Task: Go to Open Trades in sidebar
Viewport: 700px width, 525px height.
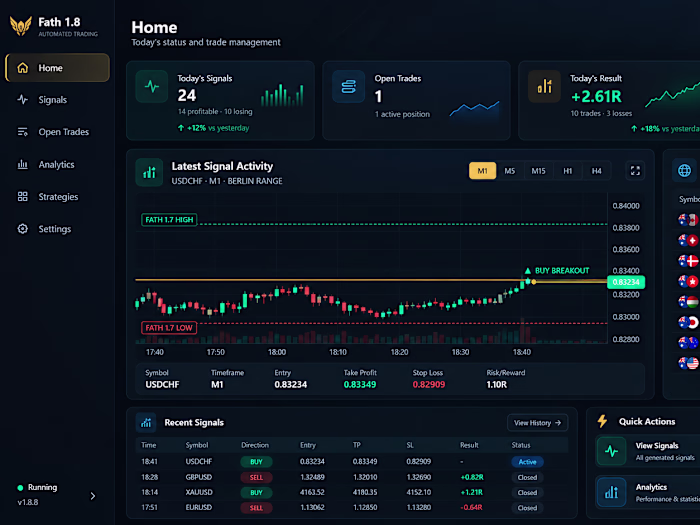Action: 57,132
